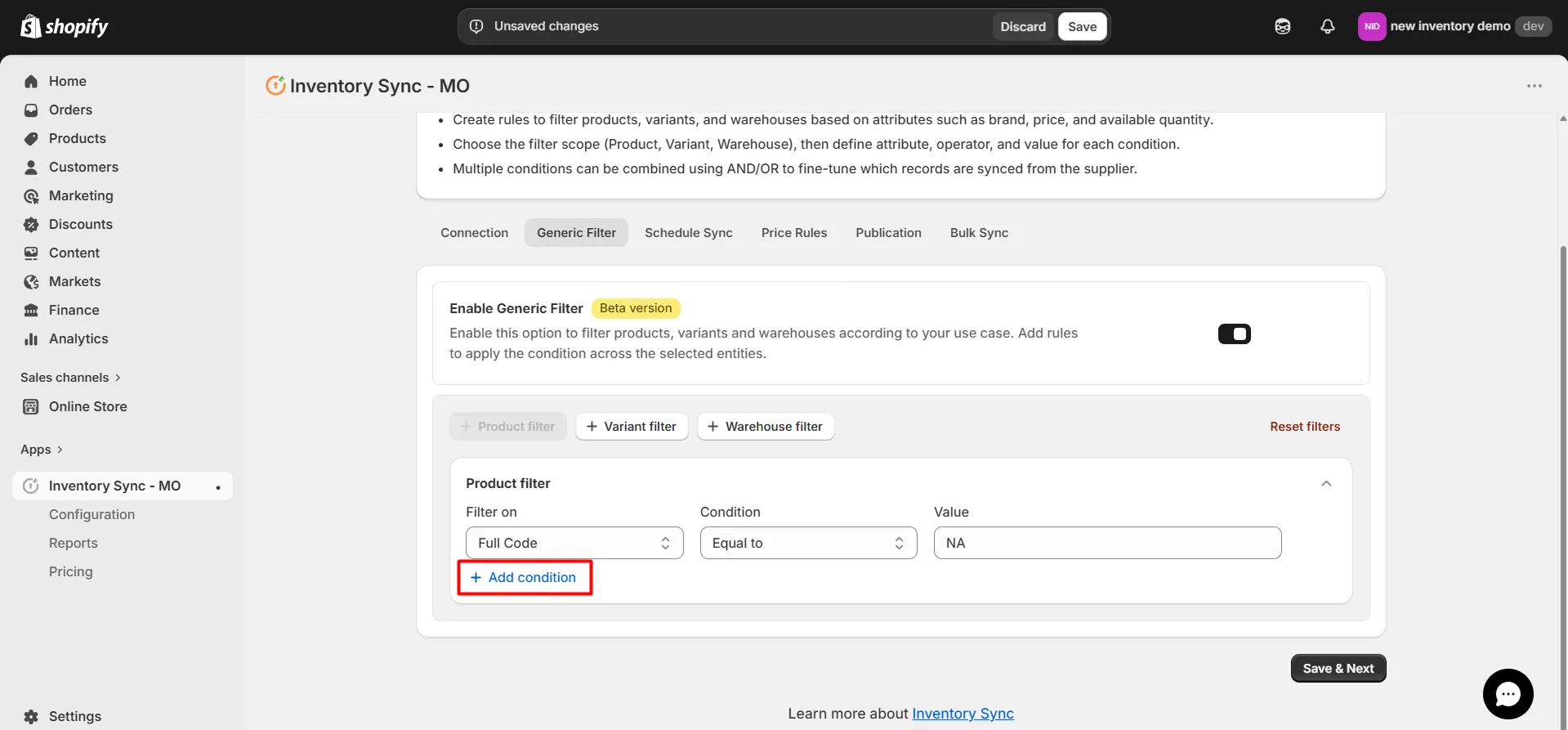Open the Orders inbox icon

tap(31, 110)
